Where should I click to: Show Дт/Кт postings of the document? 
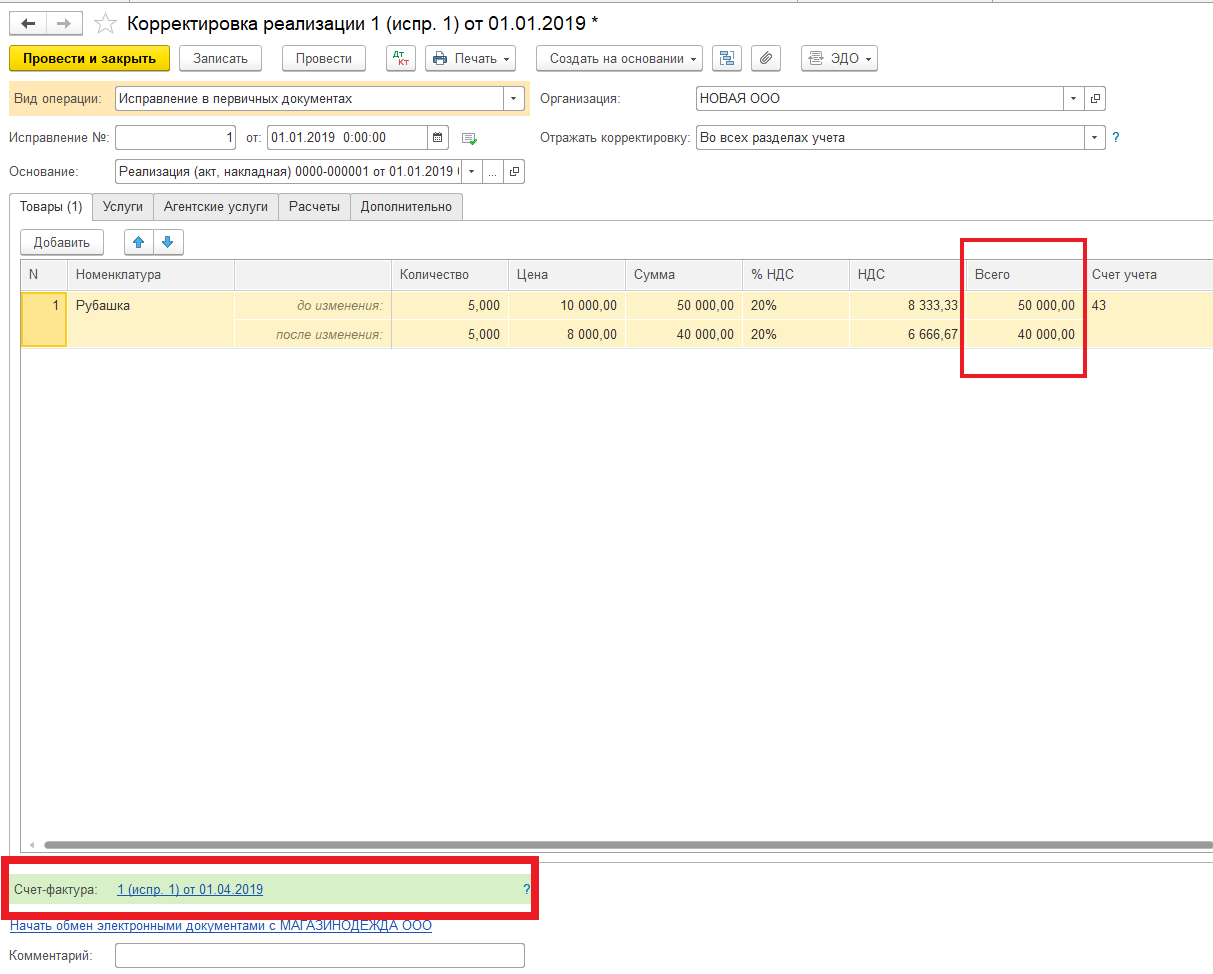pos(401,59)
